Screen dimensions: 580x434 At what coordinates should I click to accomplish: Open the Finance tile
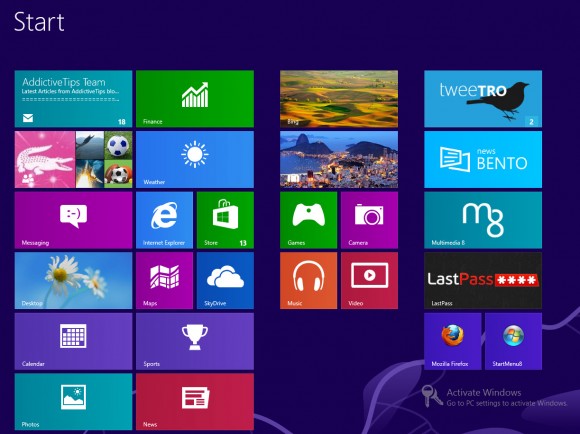(x=195, y=99)
